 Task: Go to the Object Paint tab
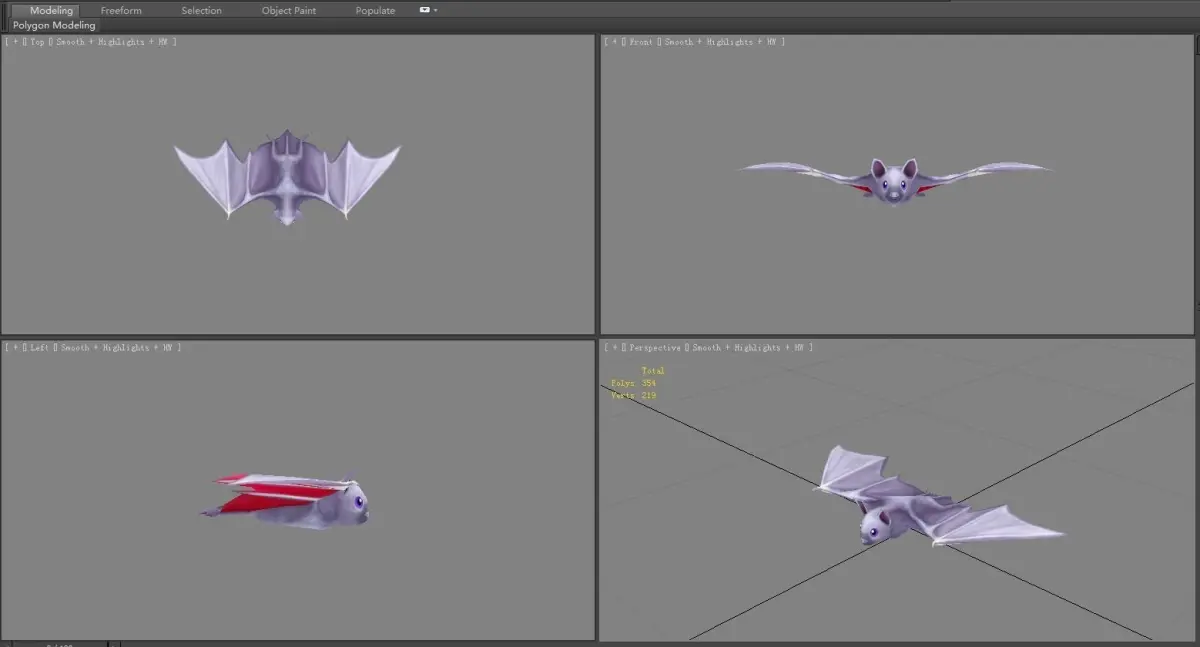(x=289, y=10)
